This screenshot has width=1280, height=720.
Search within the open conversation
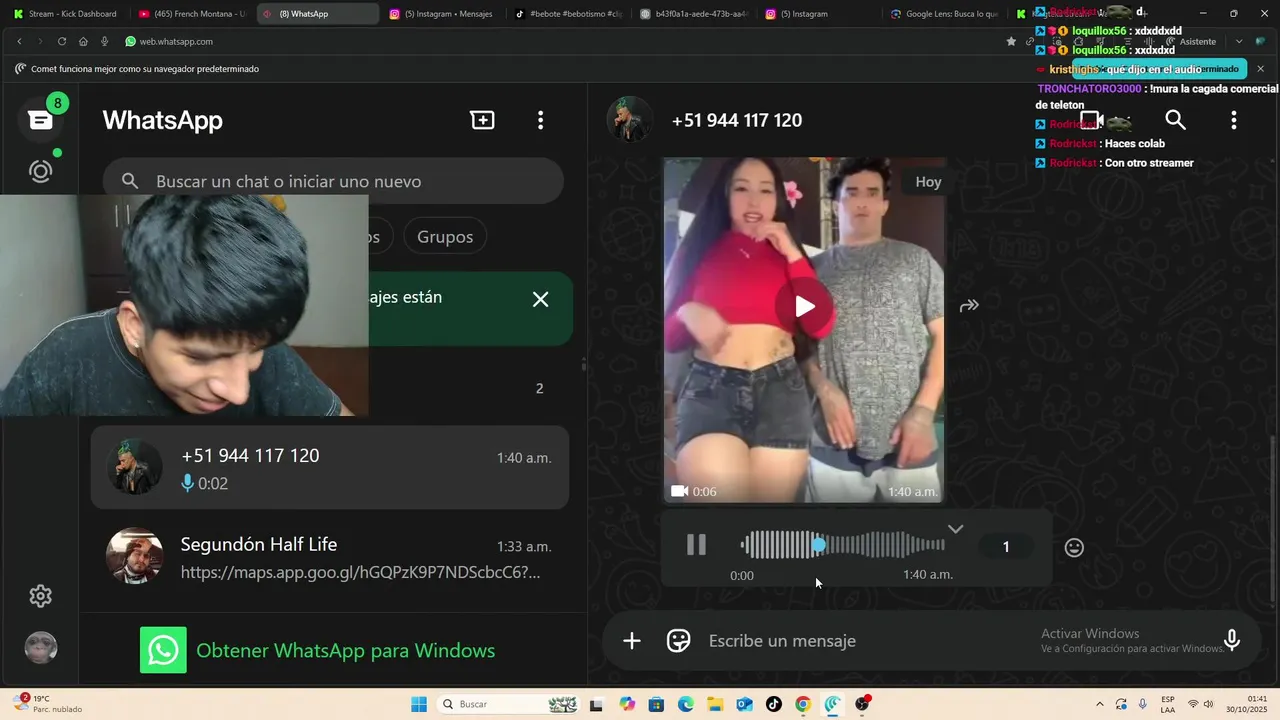coord(1175,120)
